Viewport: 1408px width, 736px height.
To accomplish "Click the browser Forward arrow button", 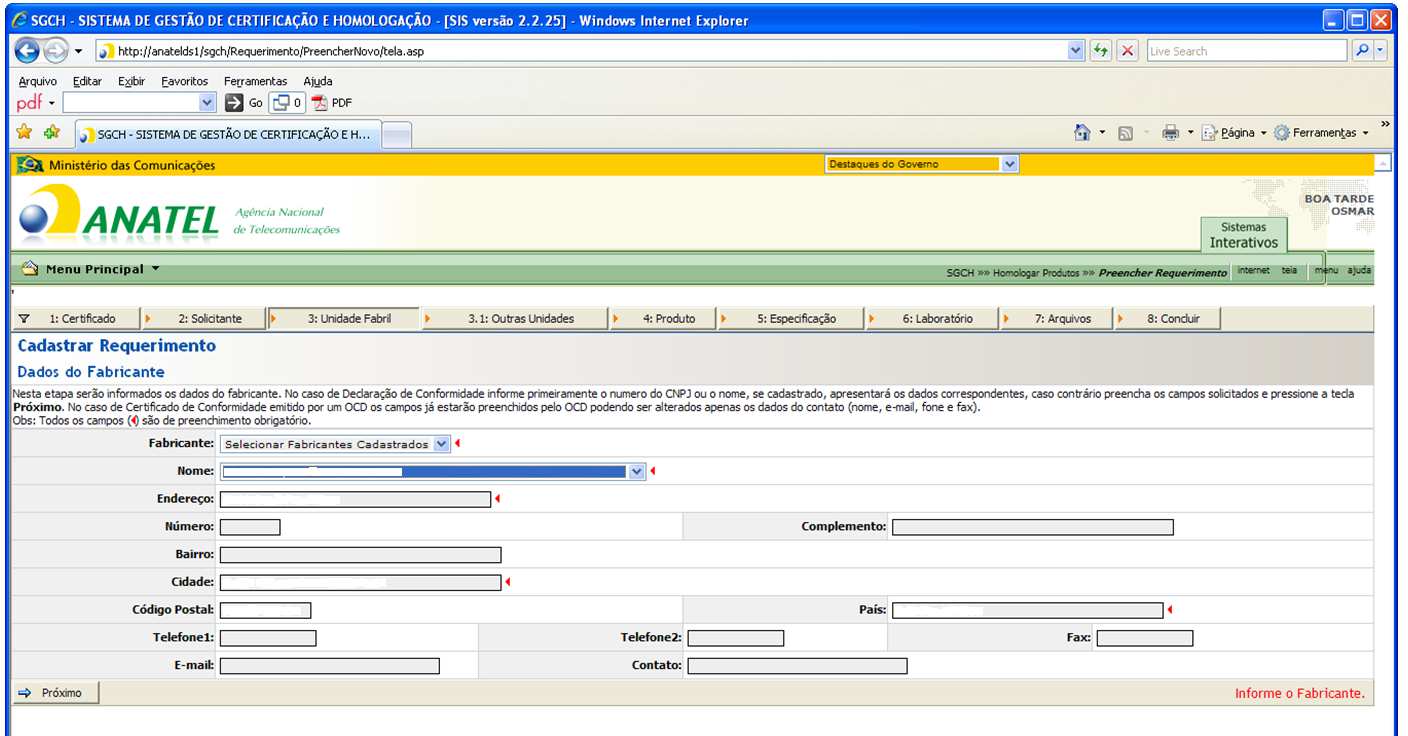I will pos(55,50).
